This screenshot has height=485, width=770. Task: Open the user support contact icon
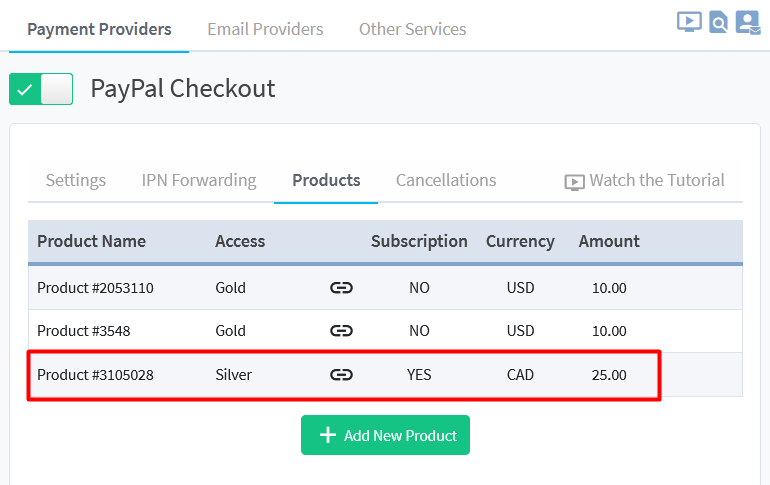[x=748, y=23]
